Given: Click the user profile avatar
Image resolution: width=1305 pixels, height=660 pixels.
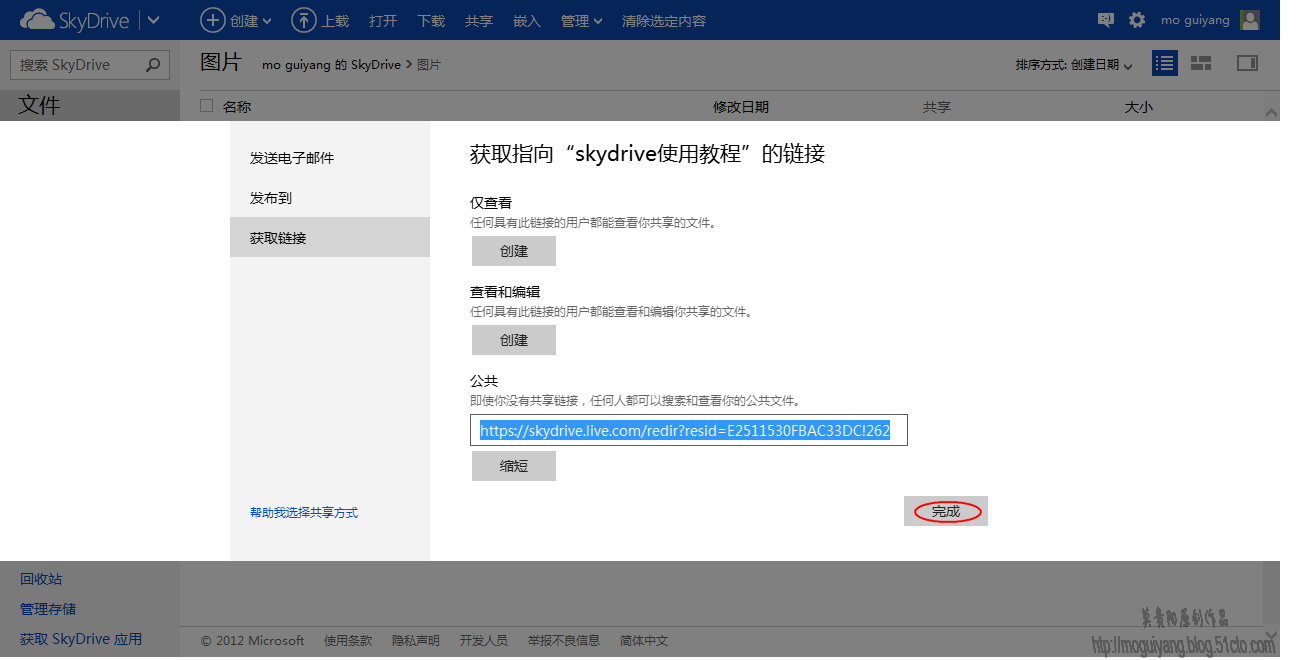Looking at the screenshot, I should 1249,20.
